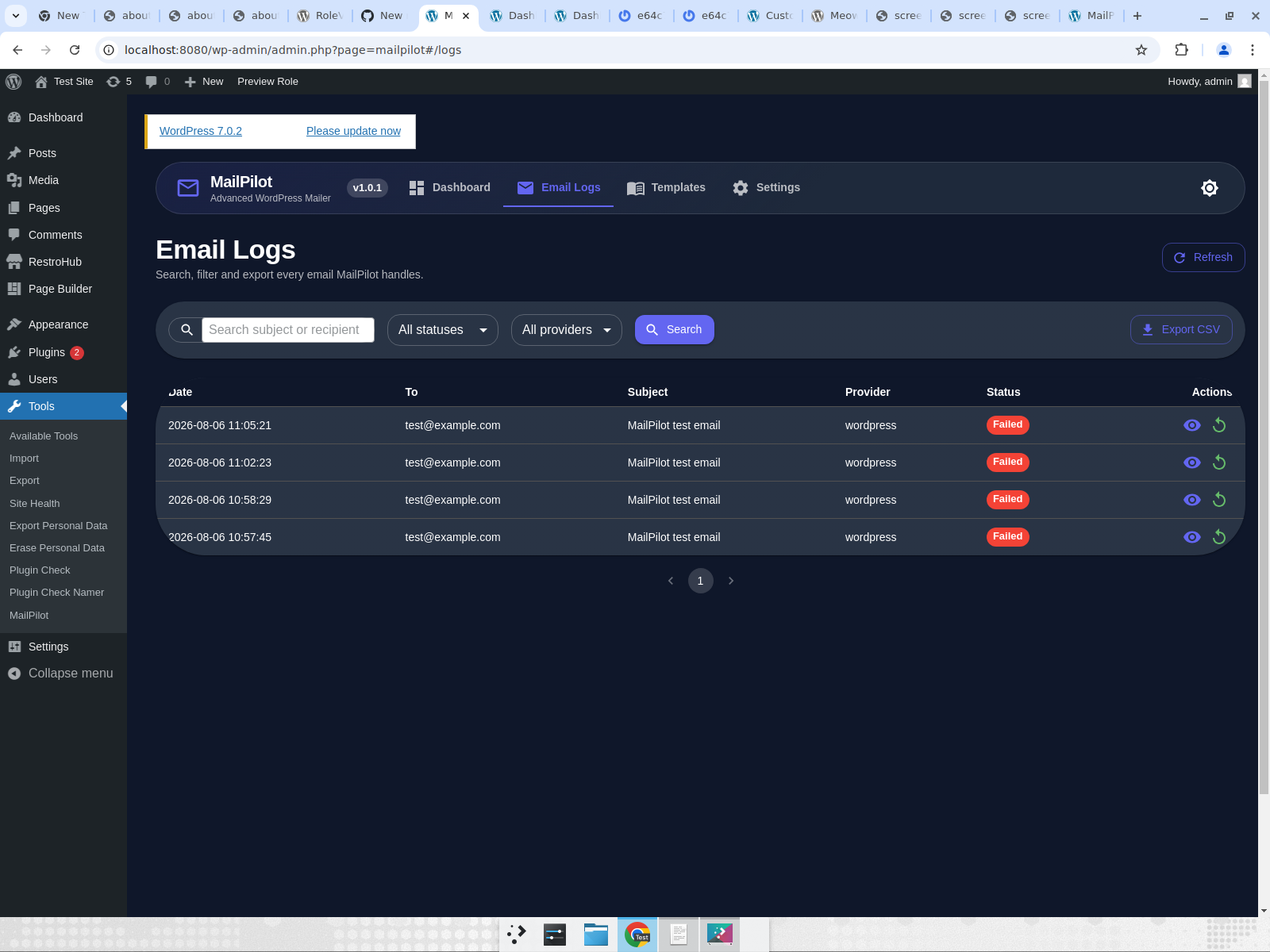Viewport: 1270px width, 952px height.
Task: View details of the 10:58:29 email log
Action: pos(1192,500)
